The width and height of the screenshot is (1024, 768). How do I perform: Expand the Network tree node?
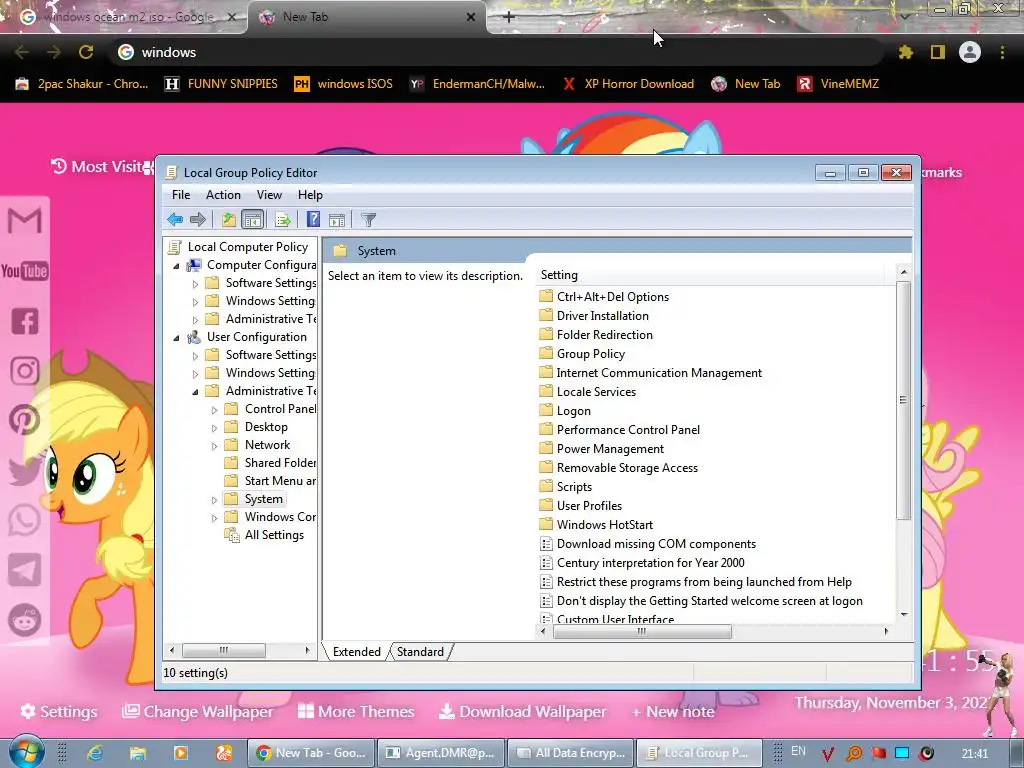click(x=214, y=446)
